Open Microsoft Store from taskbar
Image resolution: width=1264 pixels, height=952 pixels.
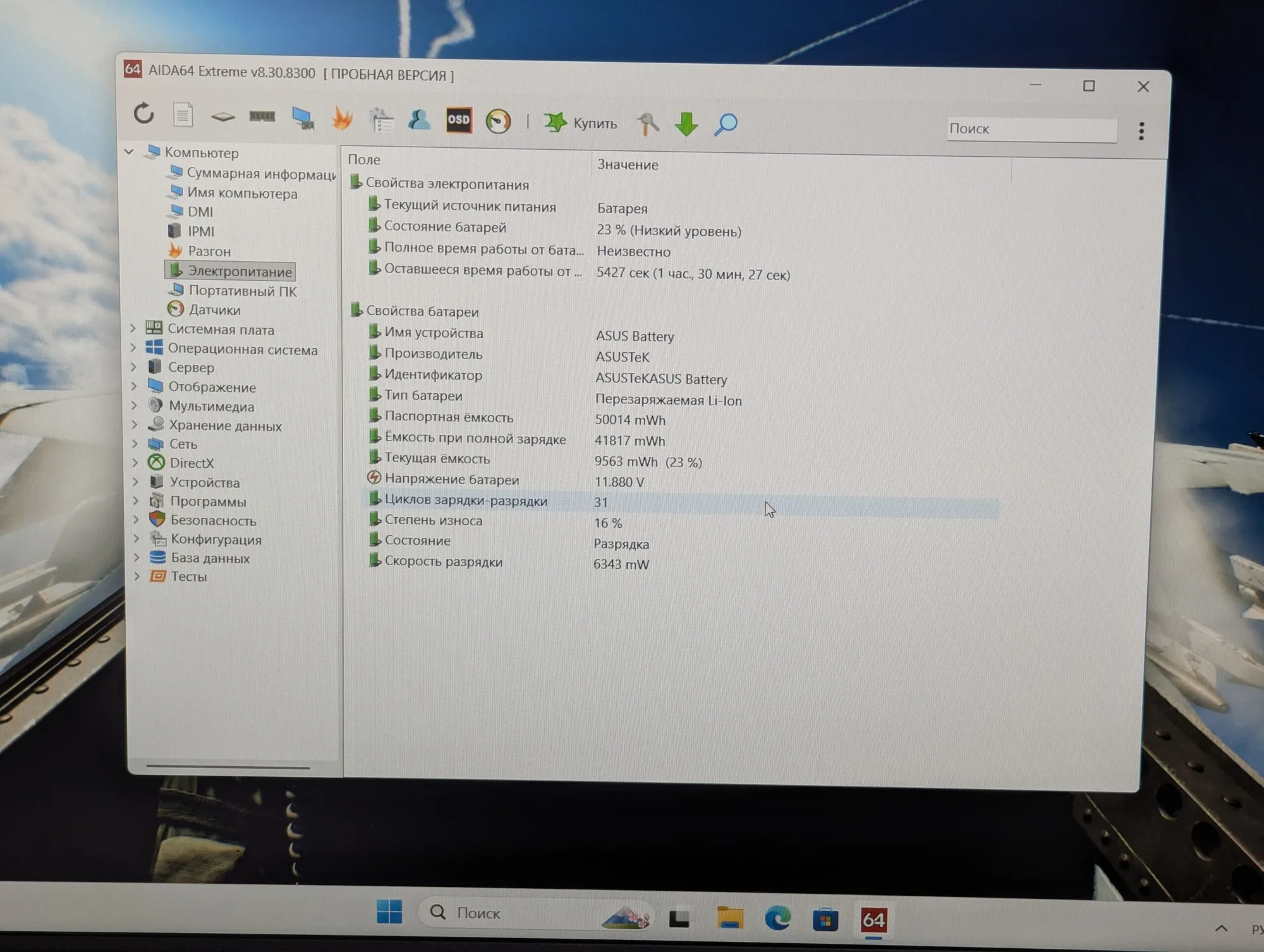[x=825, y=919]
